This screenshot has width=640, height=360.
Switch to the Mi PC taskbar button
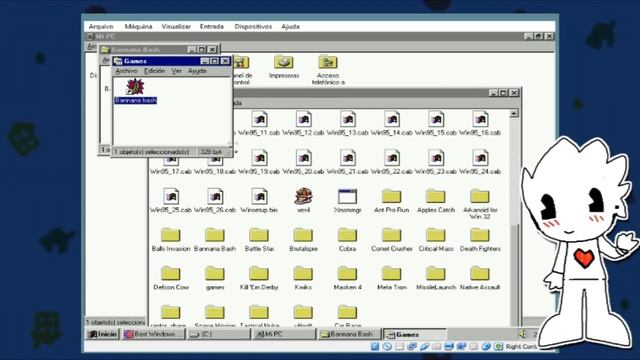[284, 334]
